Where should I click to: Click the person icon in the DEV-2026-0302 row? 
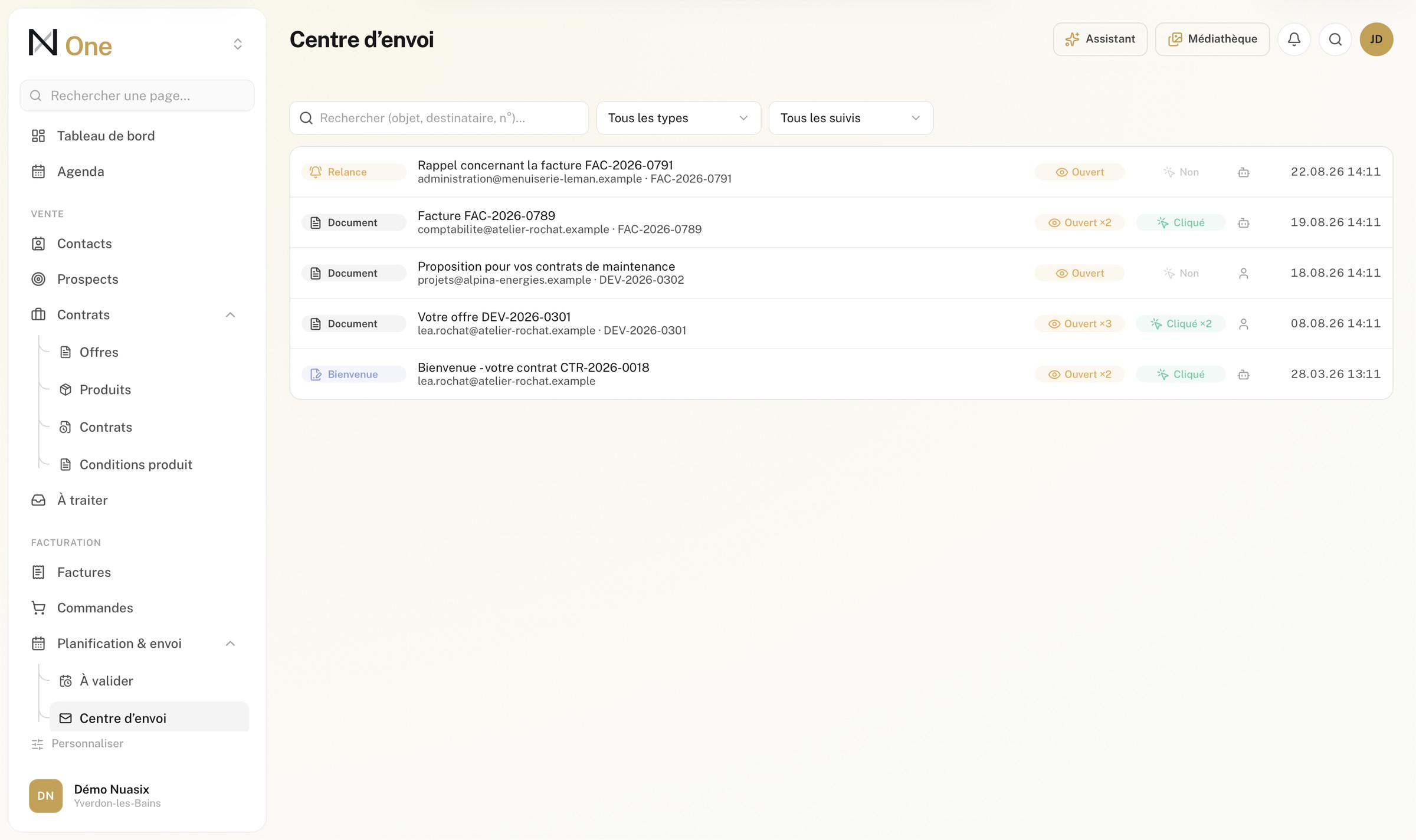[1243, 273]
